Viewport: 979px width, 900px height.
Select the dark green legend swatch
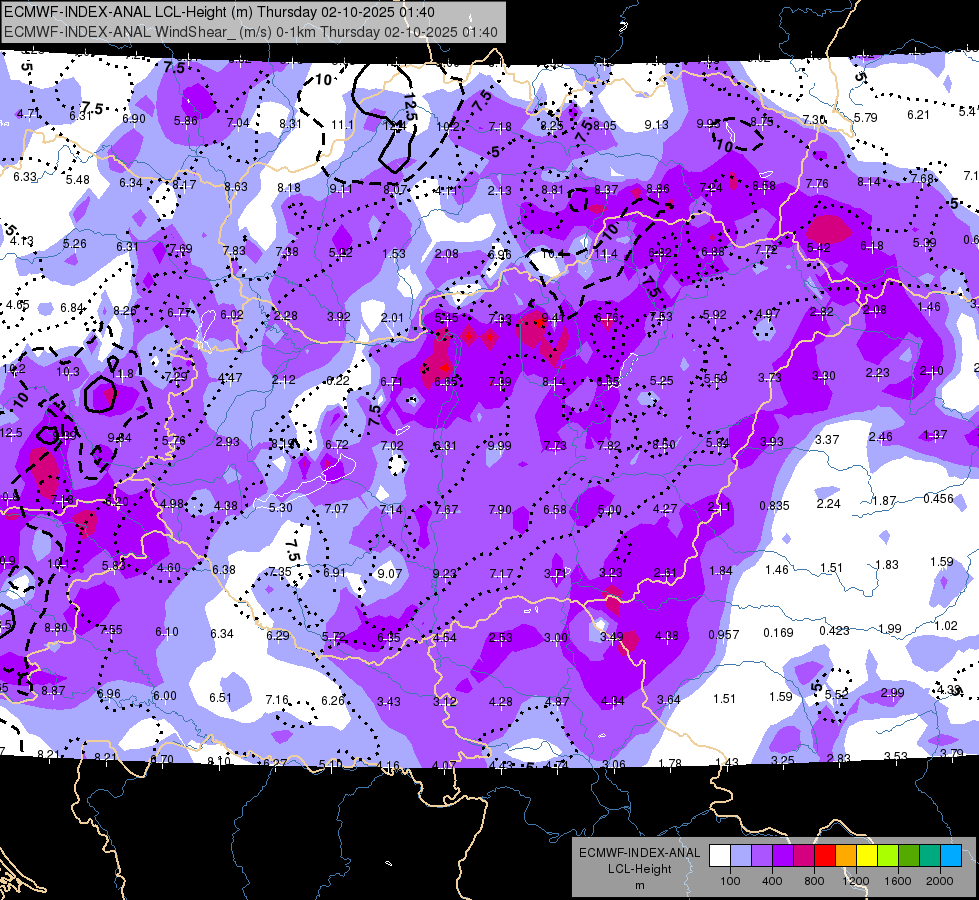pyautogui.click(x=908, y=855)
